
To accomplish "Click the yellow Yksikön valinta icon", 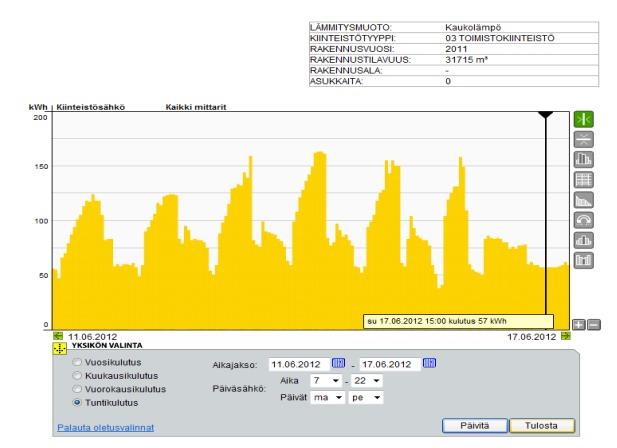I will tap(59, 349).
